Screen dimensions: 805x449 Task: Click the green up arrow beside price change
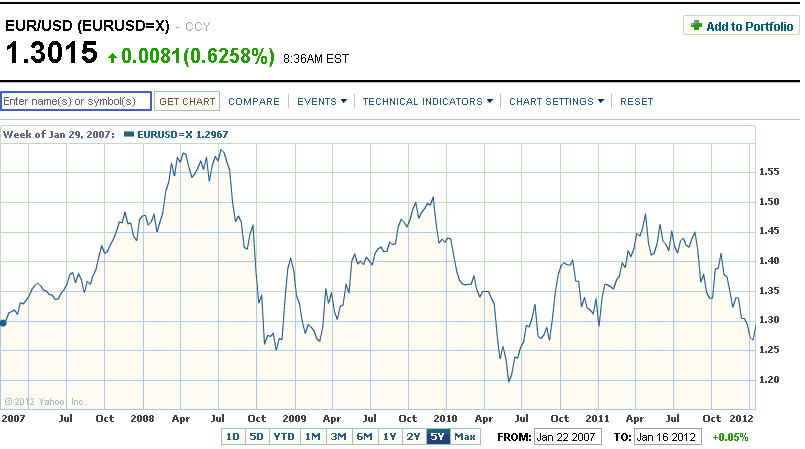(112, 57)
